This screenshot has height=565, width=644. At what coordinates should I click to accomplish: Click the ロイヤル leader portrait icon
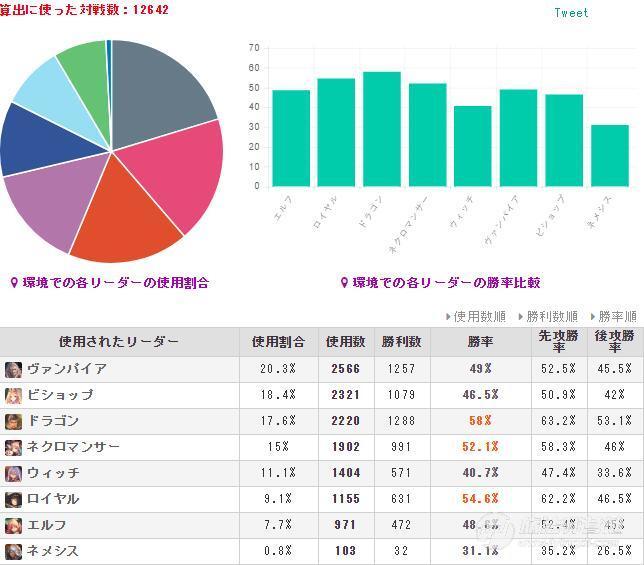click(x=13, y=499)
